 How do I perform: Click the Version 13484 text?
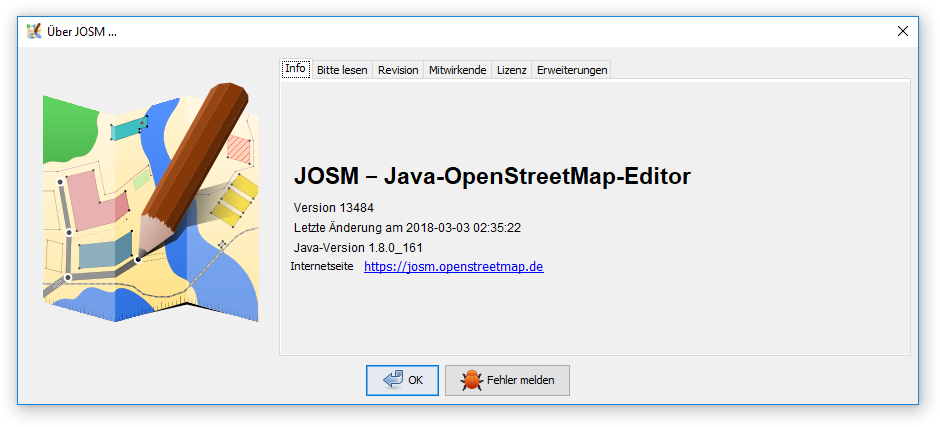[334, 208]
